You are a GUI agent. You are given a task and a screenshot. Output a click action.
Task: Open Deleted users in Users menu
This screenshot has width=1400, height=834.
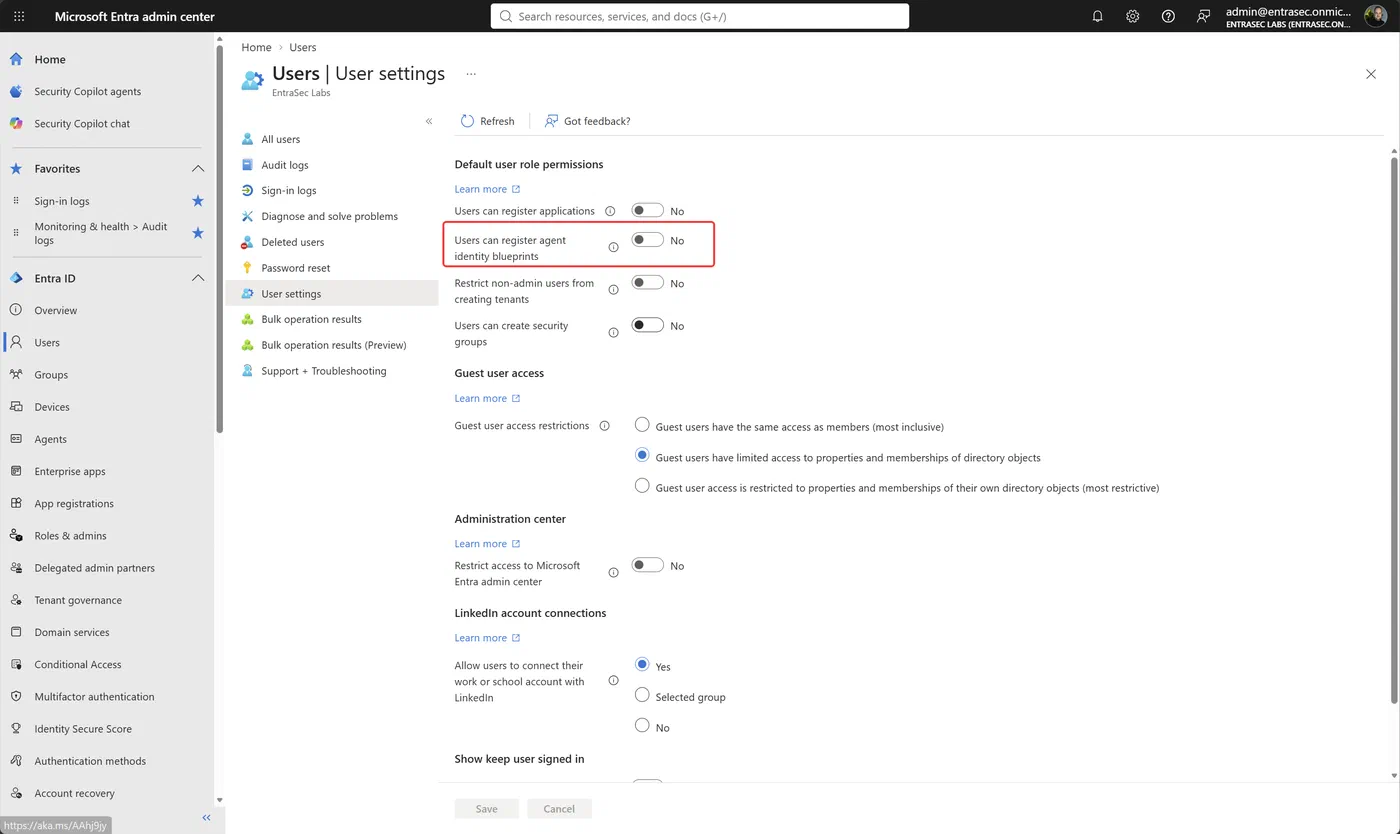(293, 242)
